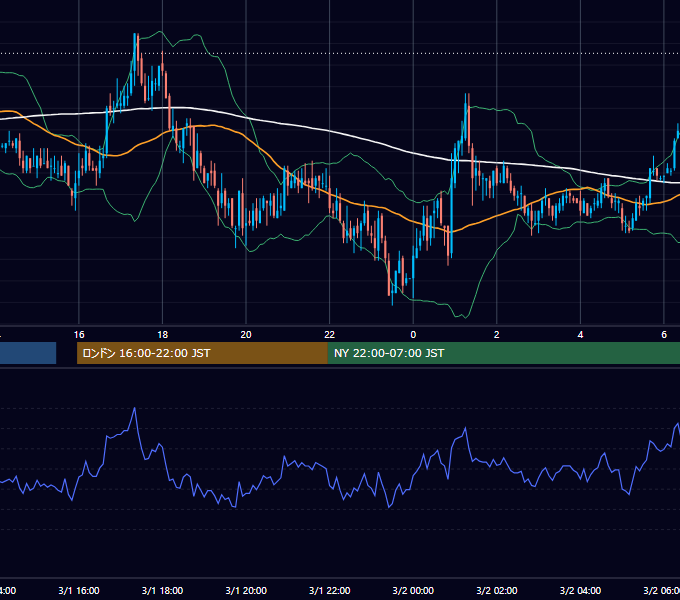Viewport: 680px width, 600px height.
Task: Click the '22' hour label on the upper time axis
Action: click(330, 335)
